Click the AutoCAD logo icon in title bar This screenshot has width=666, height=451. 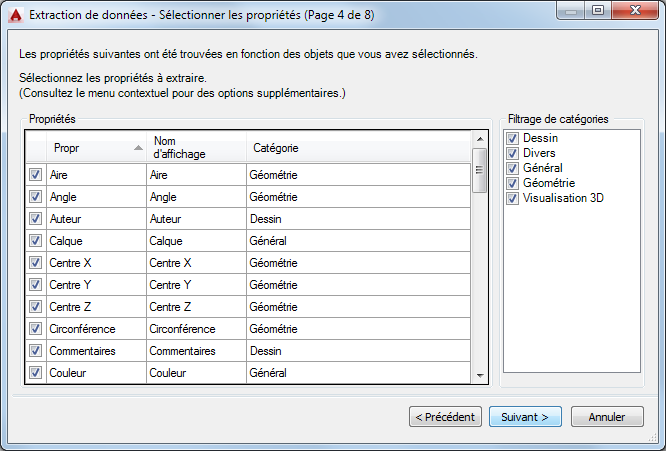pyautogui.click(x=15, y=14)
